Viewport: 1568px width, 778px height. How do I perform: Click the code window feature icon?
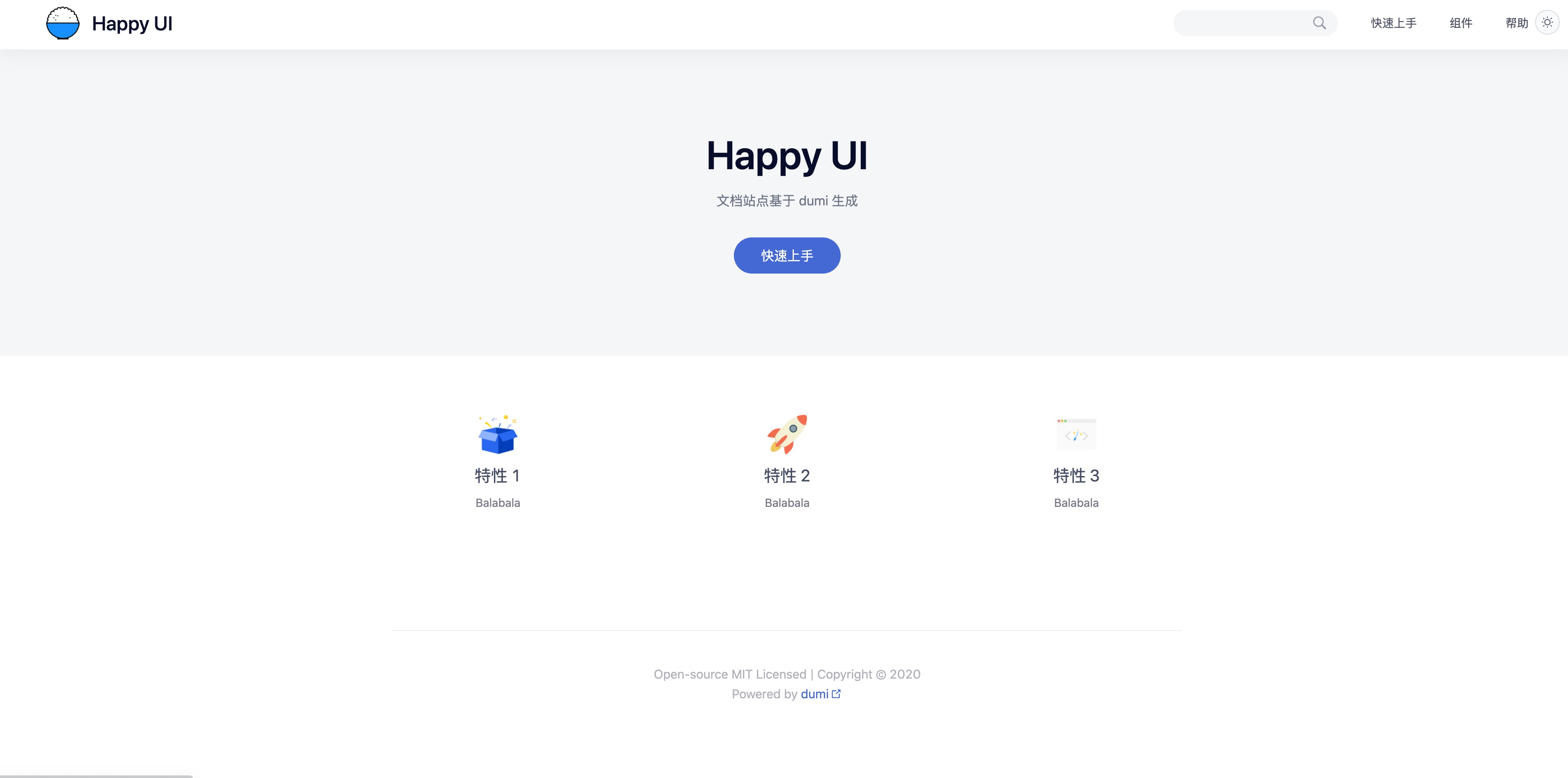tap(1076, 434)
